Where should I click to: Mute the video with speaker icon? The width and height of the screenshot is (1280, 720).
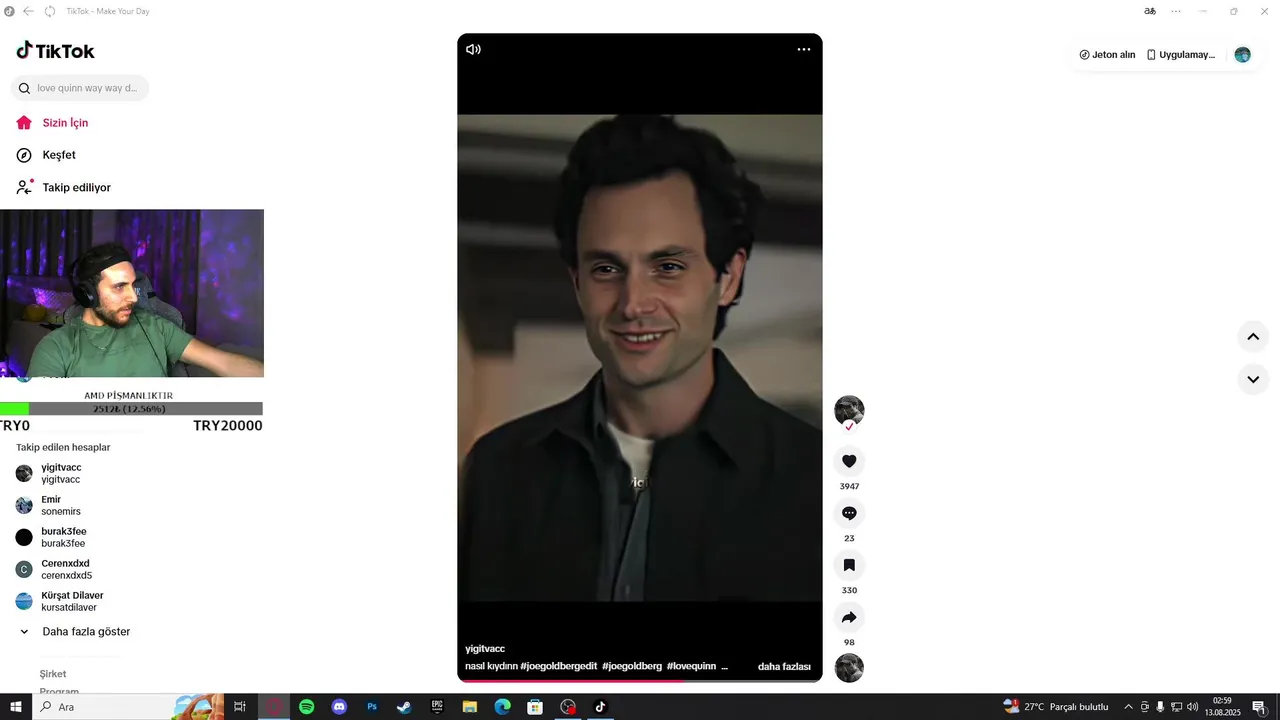[x=473, y=49]
